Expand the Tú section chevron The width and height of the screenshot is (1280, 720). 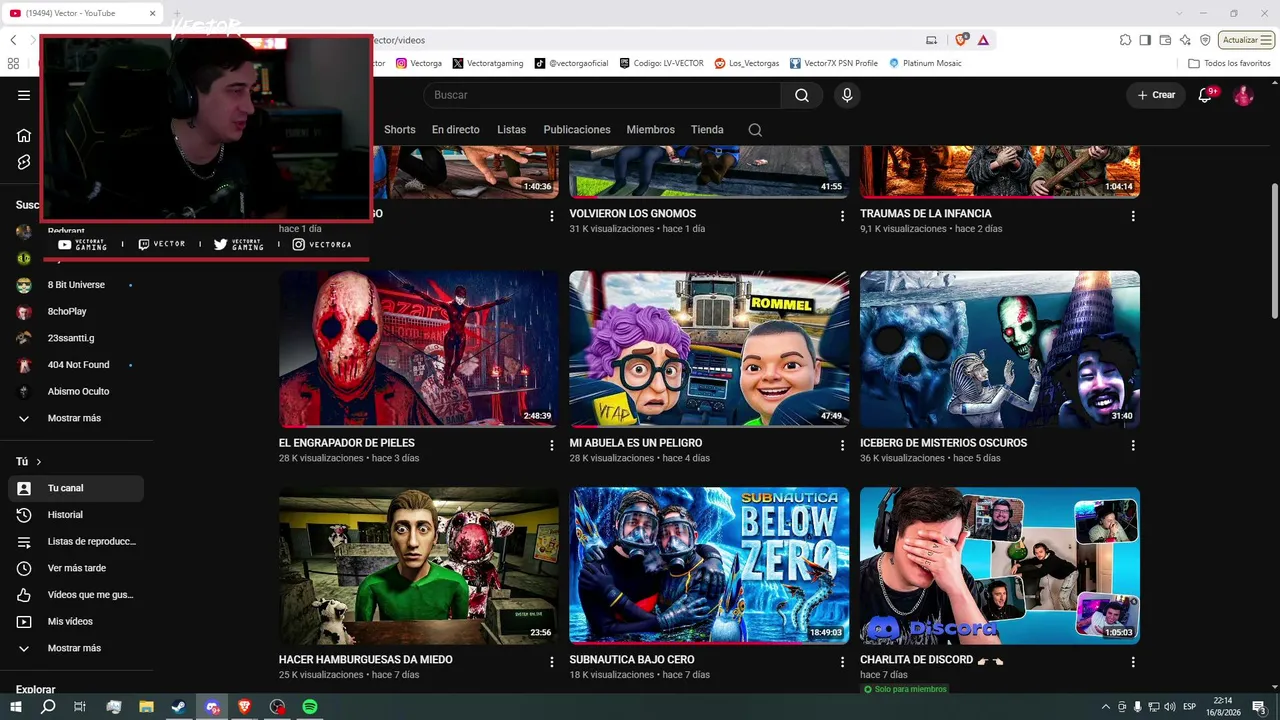click(39, 462)
